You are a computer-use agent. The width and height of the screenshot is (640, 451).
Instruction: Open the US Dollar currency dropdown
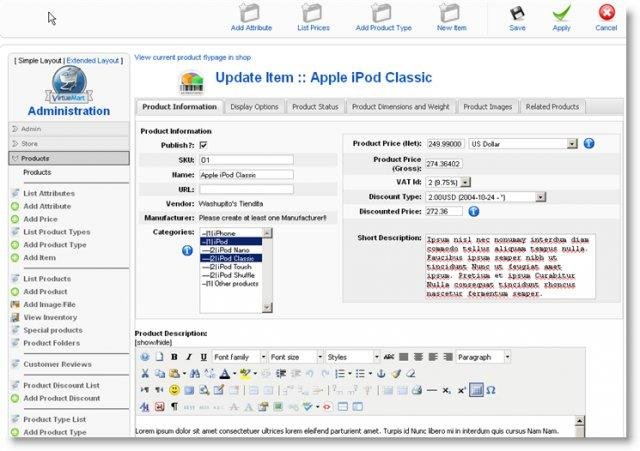pyautogui.click(x=523, y=144)
